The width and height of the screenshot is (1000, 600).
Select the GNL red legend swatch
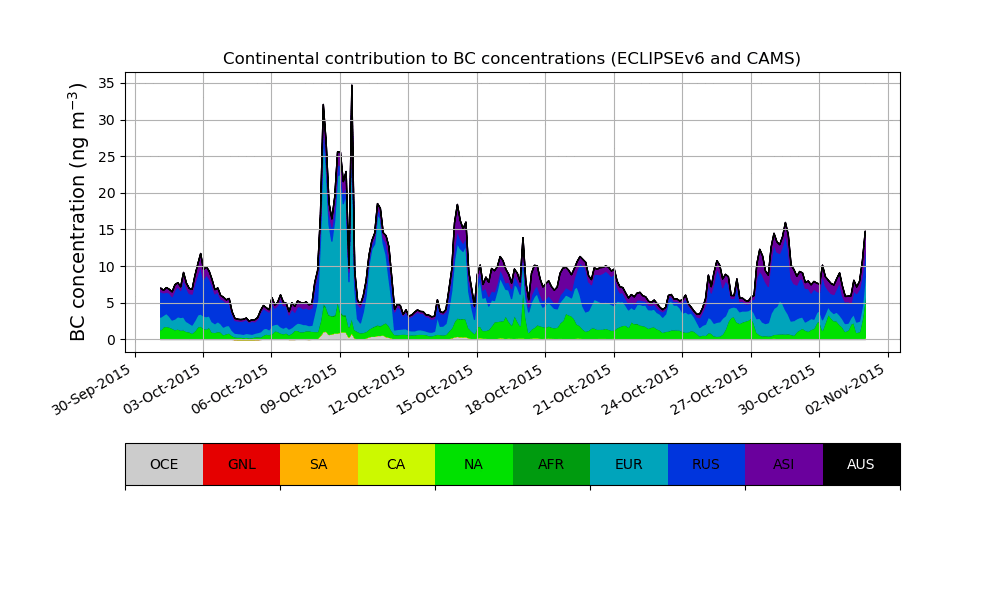click(x=241, y=464)
